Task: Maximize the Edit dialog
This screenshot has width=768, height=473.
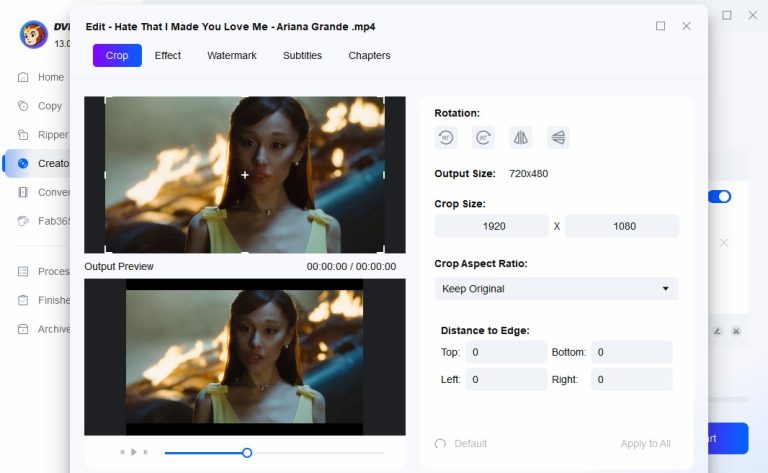Action: click(660, 26)
